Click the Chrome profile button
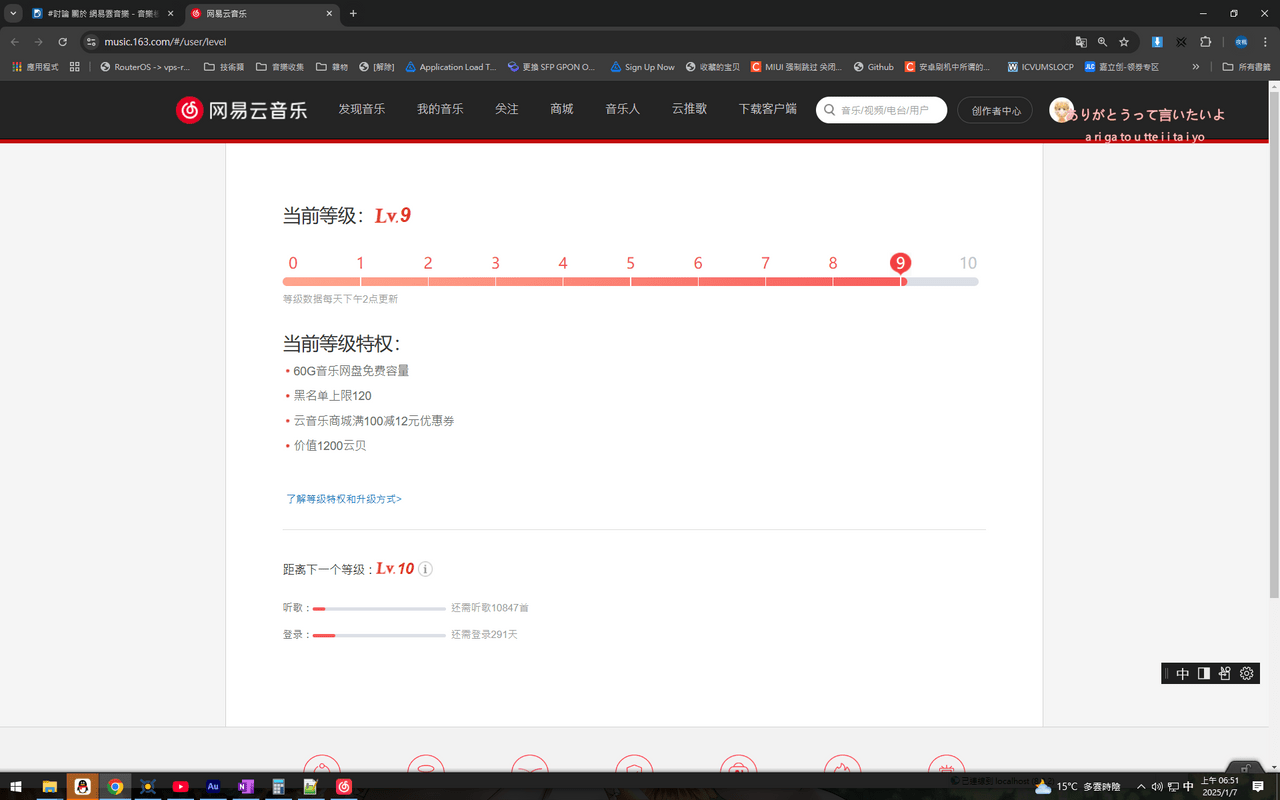Image resolution: width=1280 pixels, height=800 pixels. [x=1241, y=42]
